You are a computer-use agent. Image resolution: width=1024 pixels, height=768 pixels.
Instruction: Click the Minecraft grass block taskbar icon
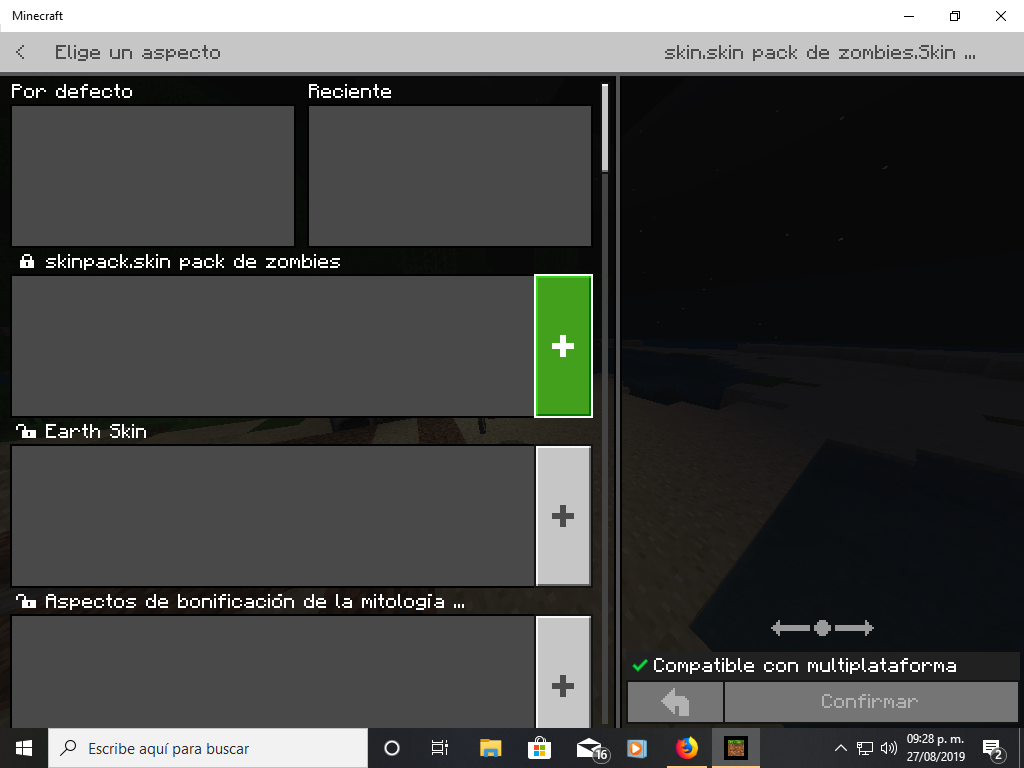point(735,748)
